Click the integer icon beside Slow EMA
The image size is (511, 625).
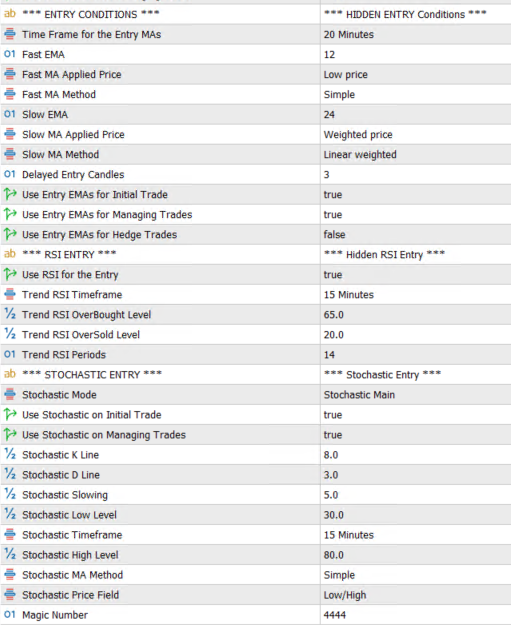(x=10, y=114)
